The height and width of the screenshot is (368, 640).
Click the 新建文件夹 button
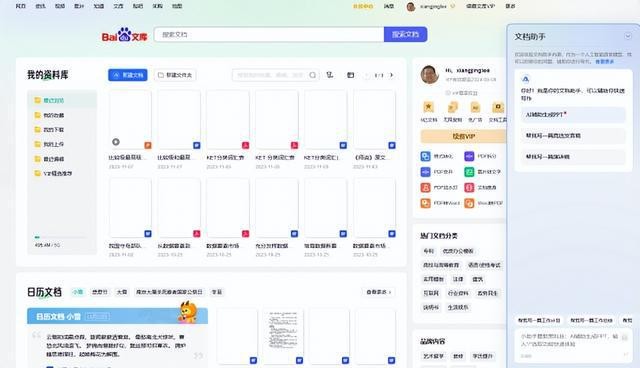[175, 75]
